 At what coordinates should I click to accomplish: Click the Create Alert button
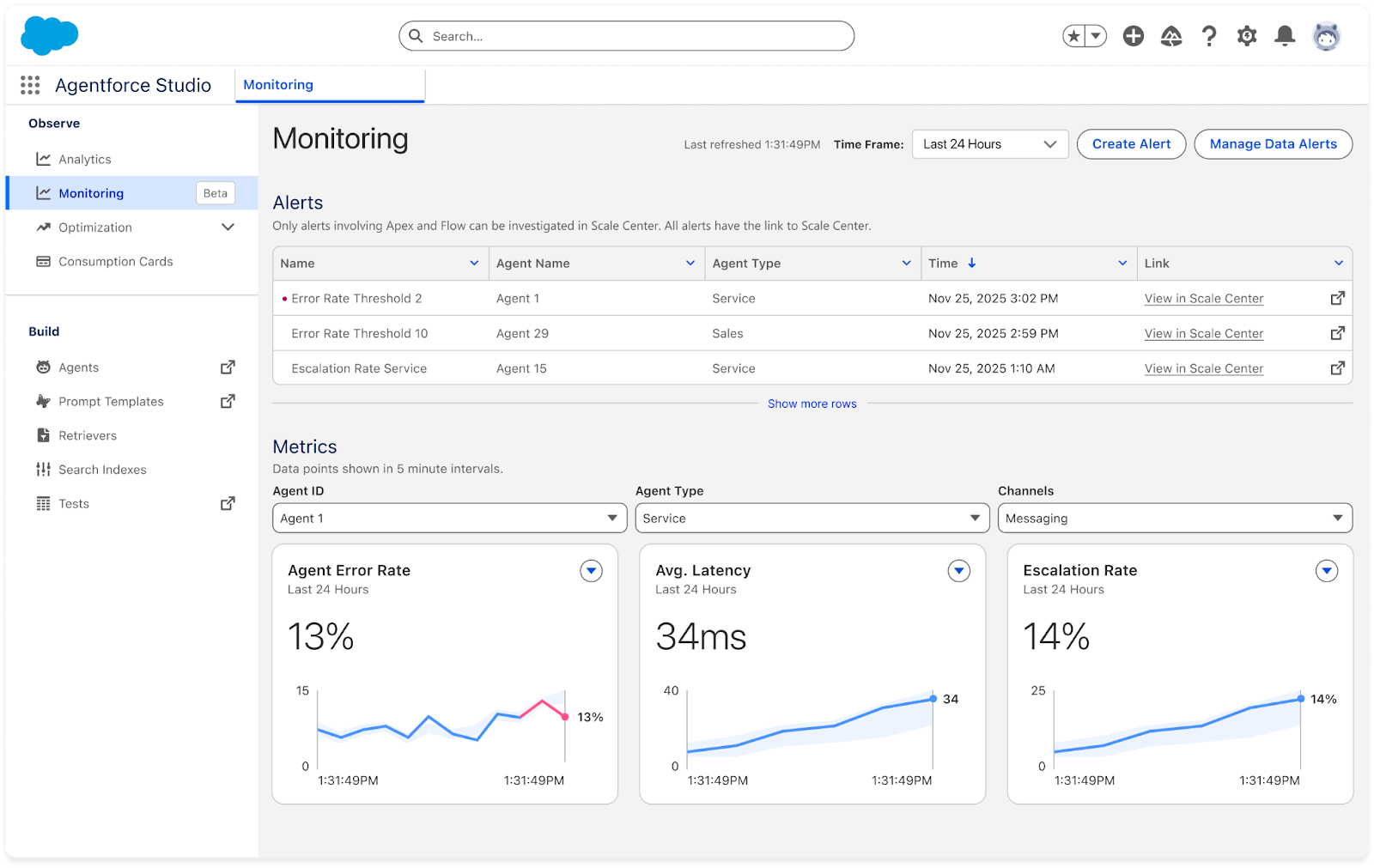[x=1131, y=144]
